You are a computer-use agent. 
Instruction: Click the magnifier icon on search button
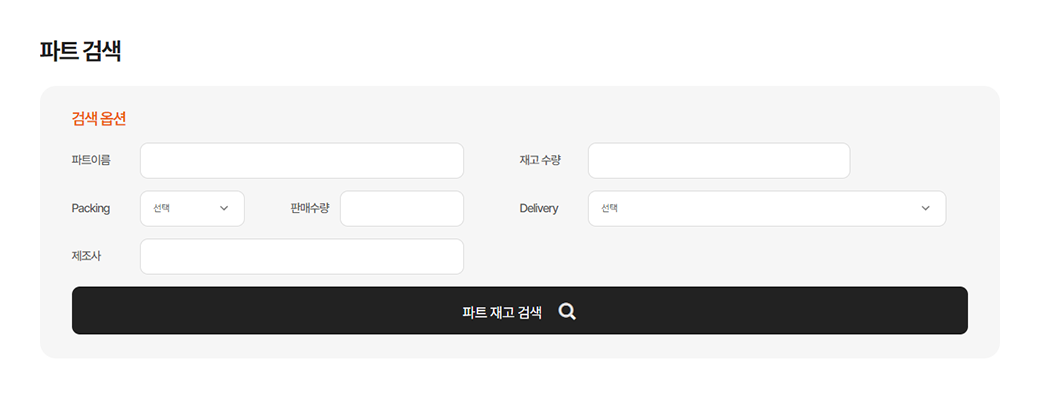click(567, 311)
